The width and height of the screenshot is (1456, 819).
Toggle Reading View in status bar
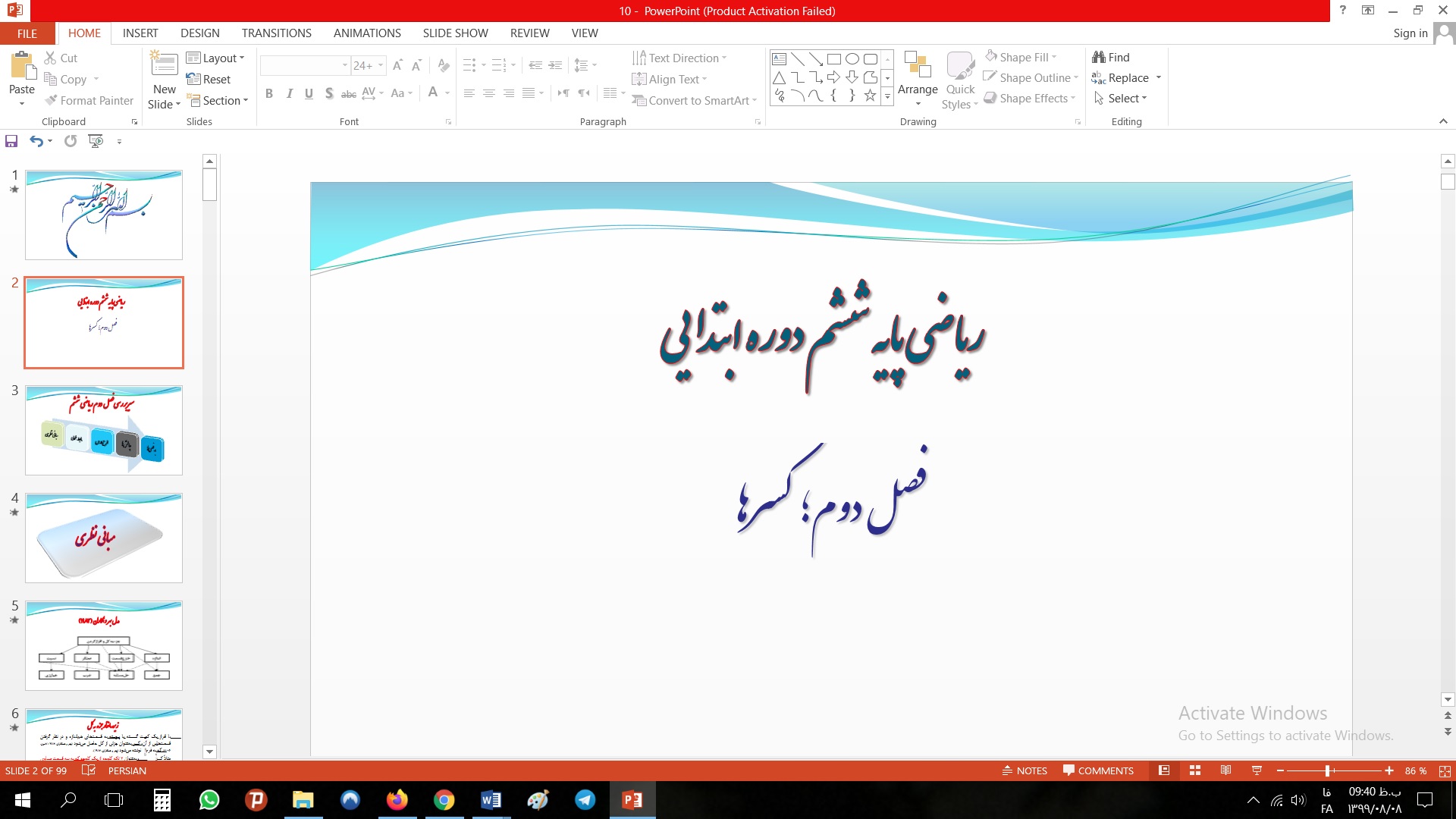1225,770
